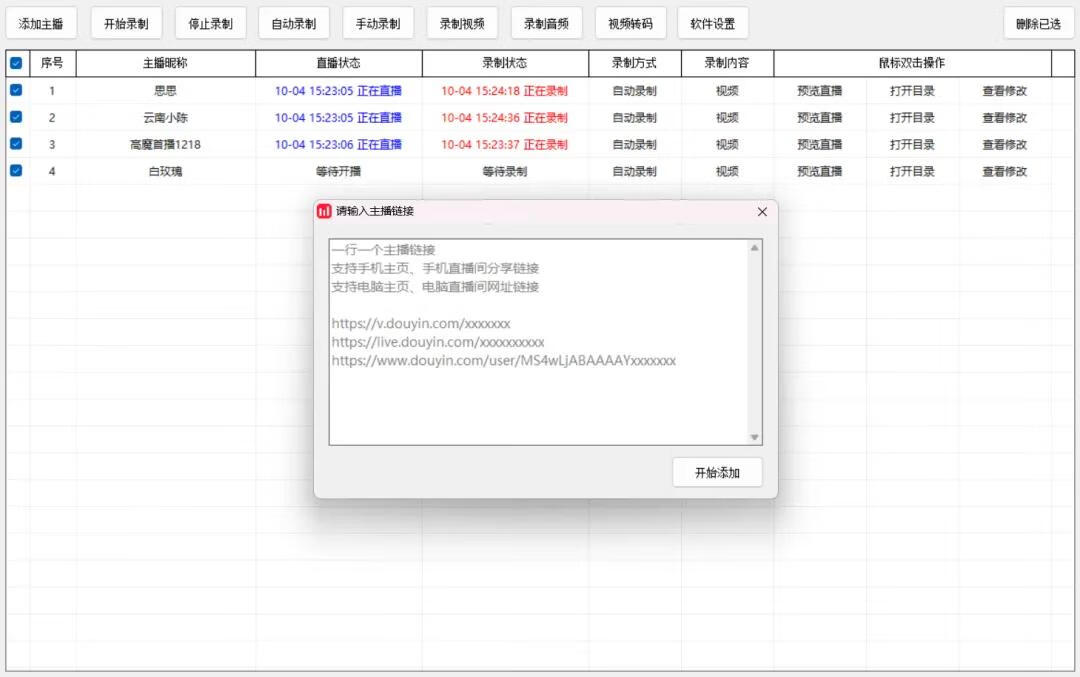This screenshot has height=677, width=1080.
Task: Open the 软件设置 settings
Action: (x=713, y=22)
